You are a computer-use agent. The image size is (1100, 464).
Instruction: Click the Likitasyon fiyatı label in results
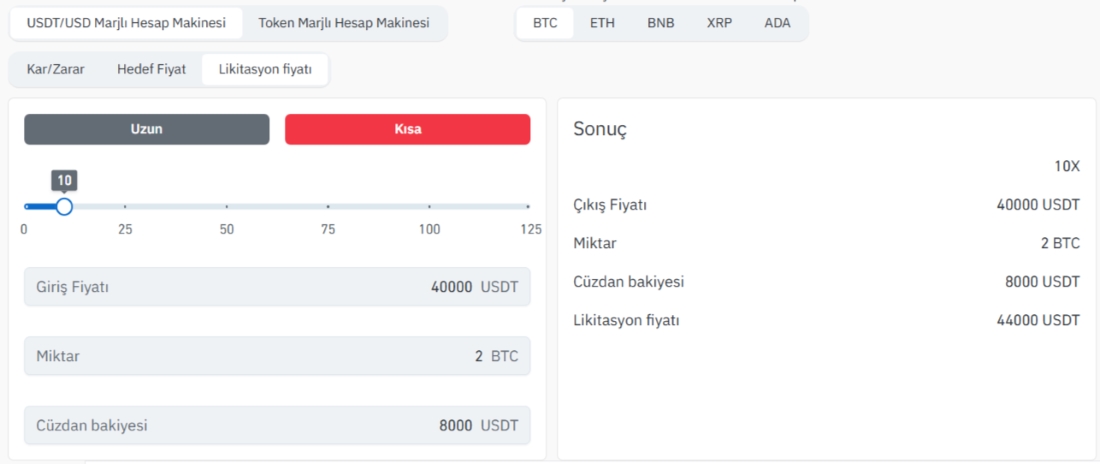click(x=626, y=321)
